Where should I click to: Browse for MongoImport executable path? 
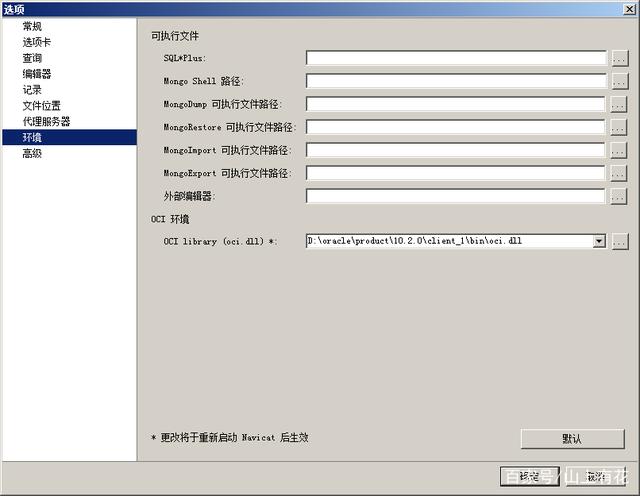[x=619, y=150]
